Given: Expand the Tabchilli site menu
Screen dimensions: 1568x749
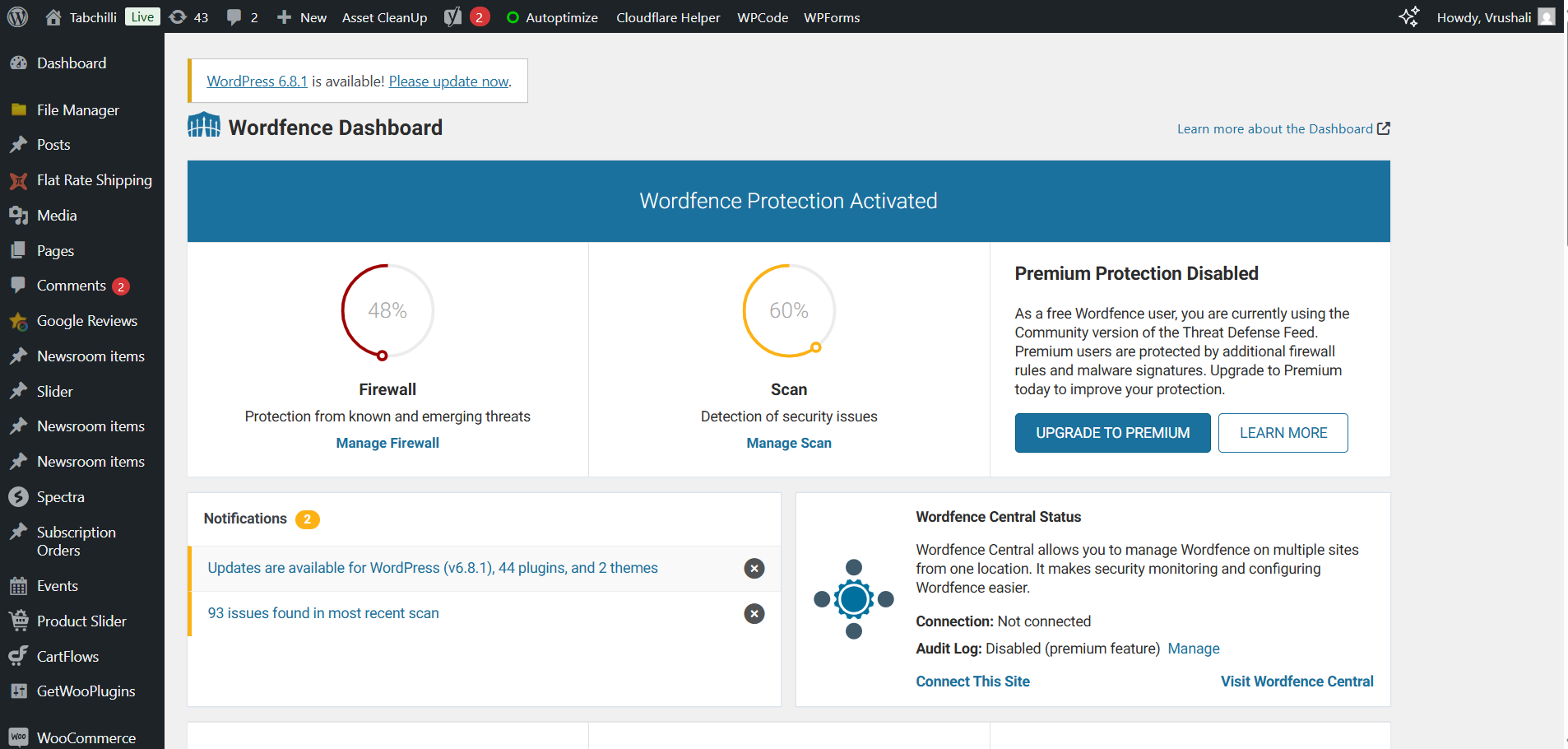Looking at the screenshot, I should pos(81,17).
